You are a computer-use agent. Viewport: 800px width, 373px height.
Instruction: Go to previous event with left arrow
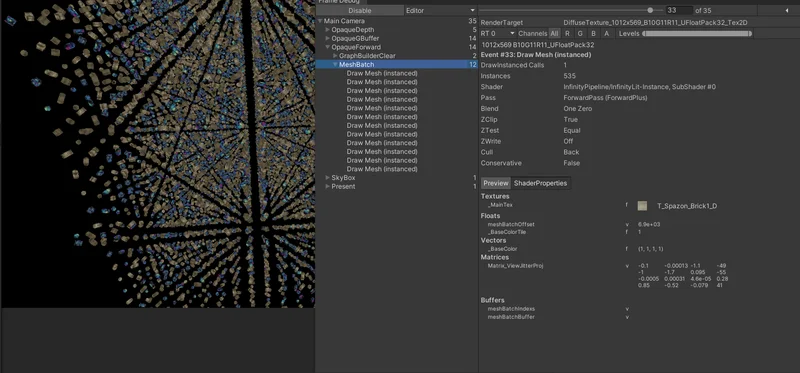786,11
